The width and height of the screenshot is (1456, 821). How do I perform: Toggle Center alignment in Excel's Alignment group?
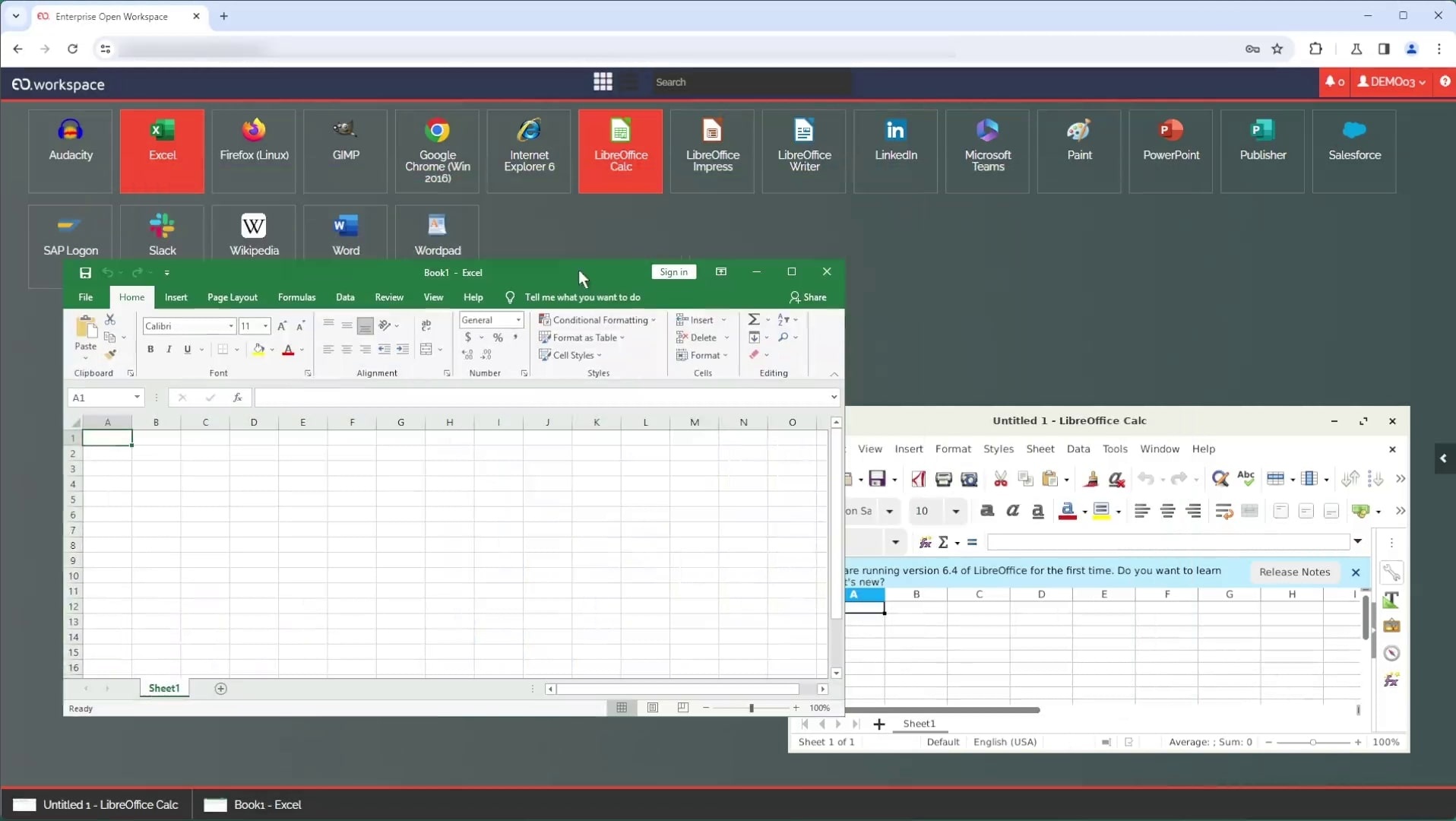[347, 350]
